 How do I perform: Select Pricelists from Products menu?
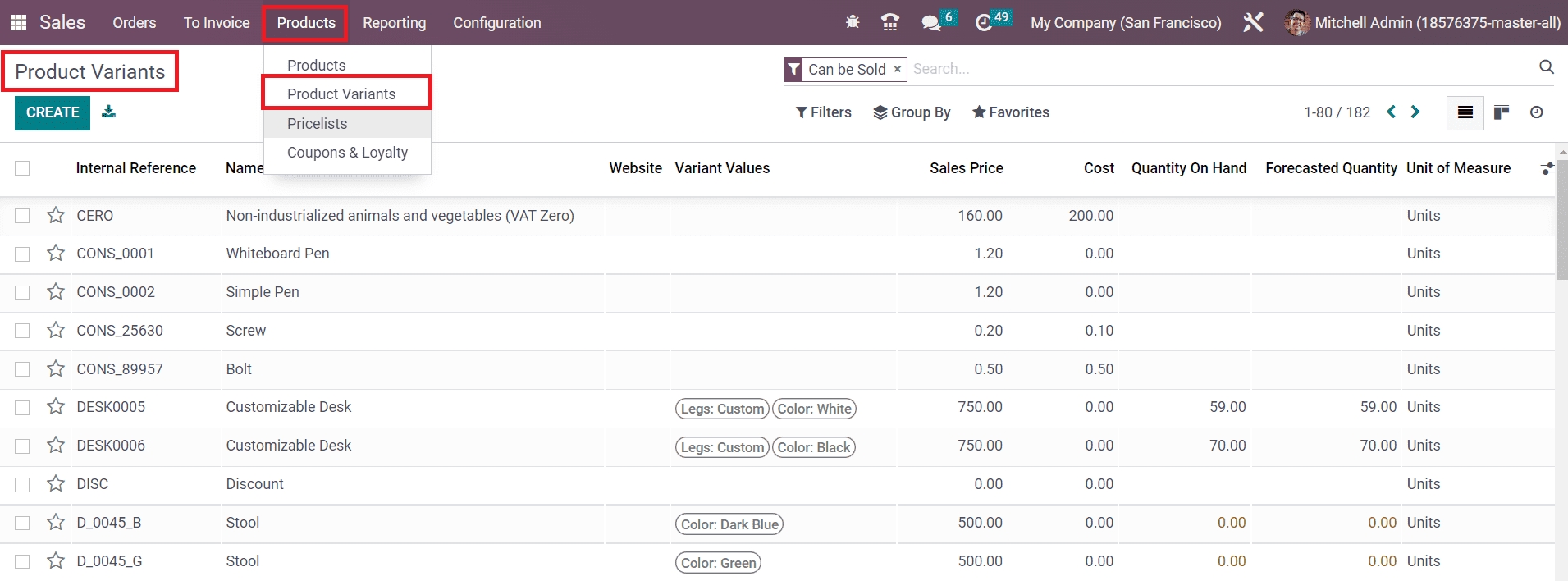317,124
